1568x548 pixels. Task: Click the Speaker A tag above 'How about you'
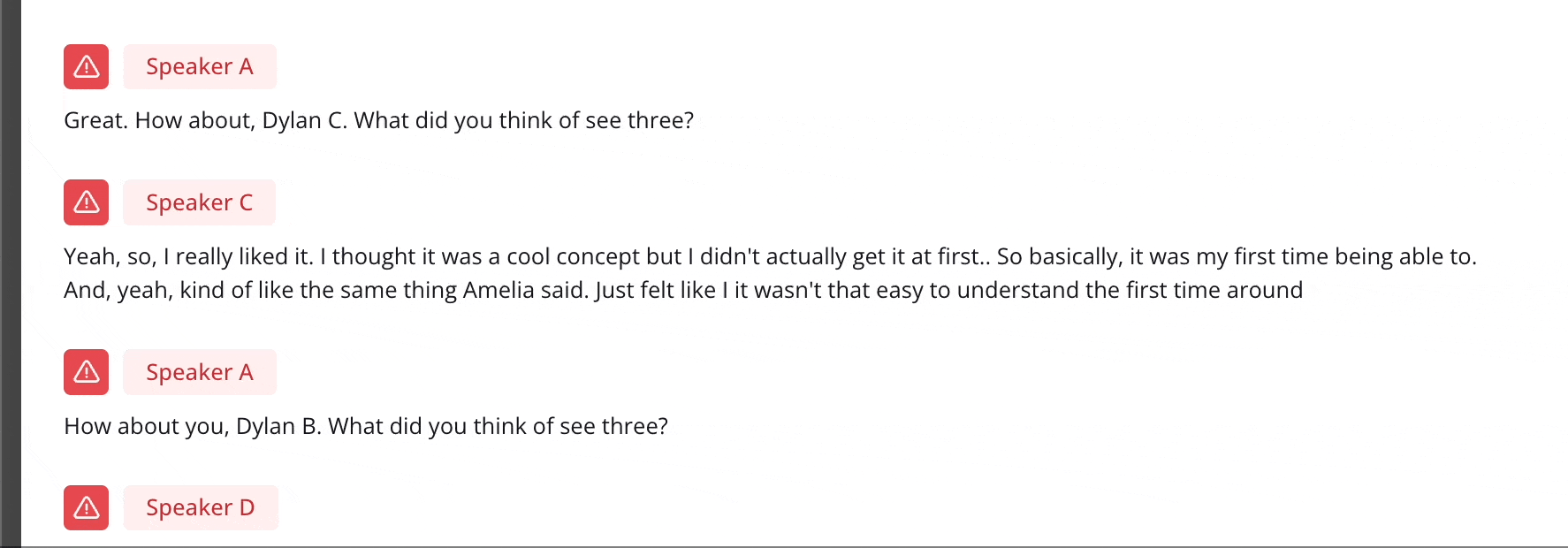click(x=200, y=372)
